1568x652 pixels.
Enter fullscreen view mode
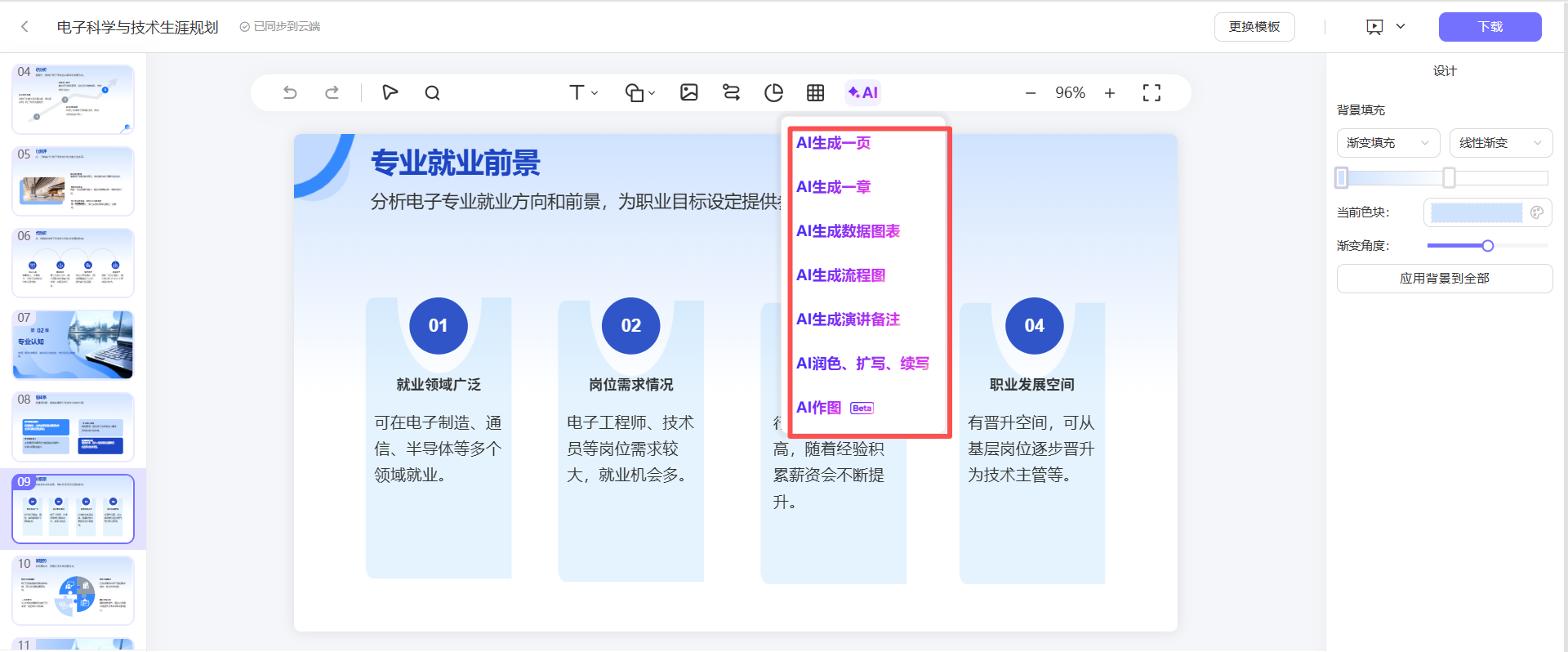tap(1151, 92)
